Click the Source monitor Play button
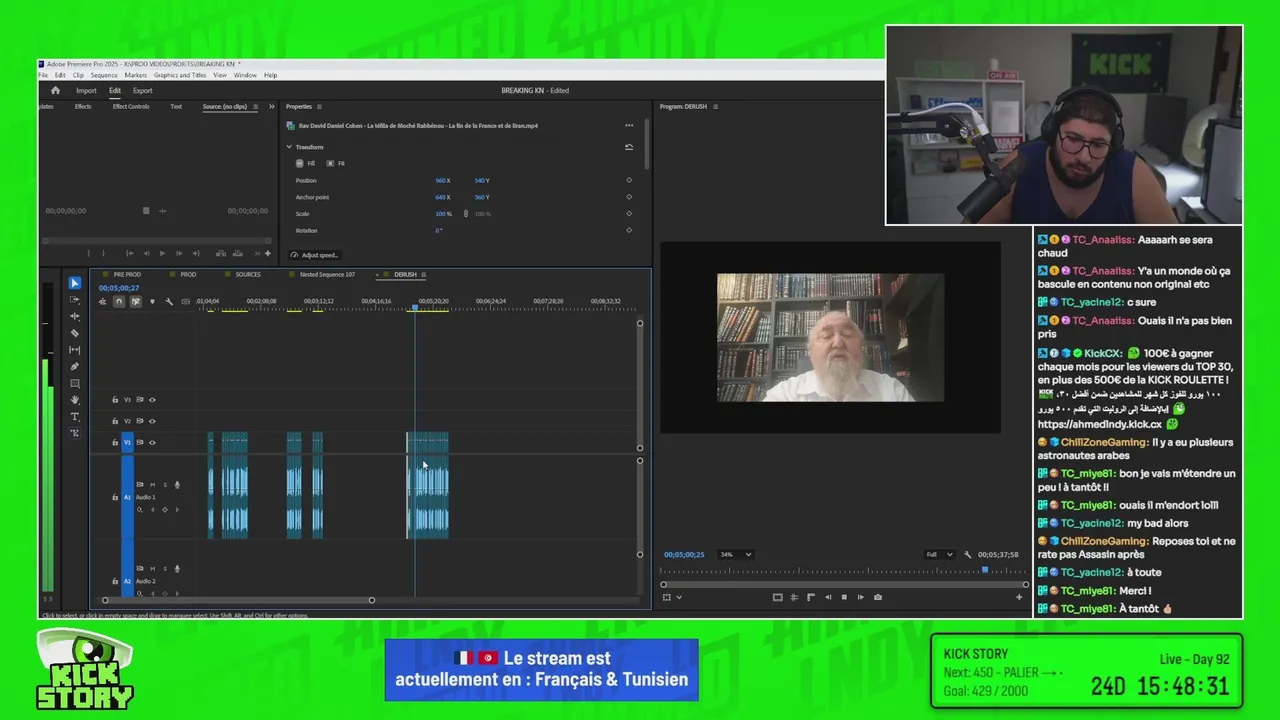Image resolution: width=1280 pixels, height=720 pixels. point(162,253)
